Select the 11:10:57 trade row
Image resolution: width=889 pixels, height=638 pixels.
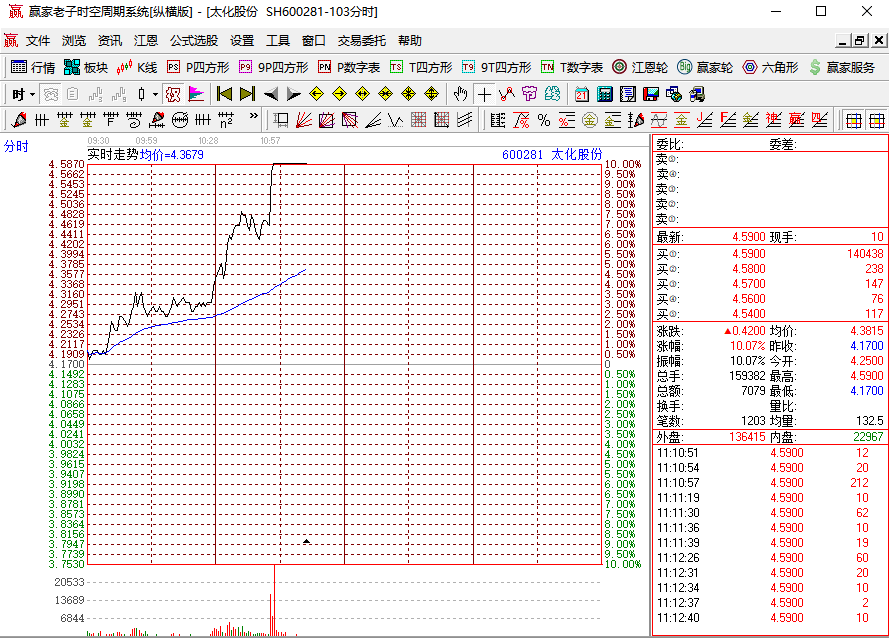[x=770, y=483]
